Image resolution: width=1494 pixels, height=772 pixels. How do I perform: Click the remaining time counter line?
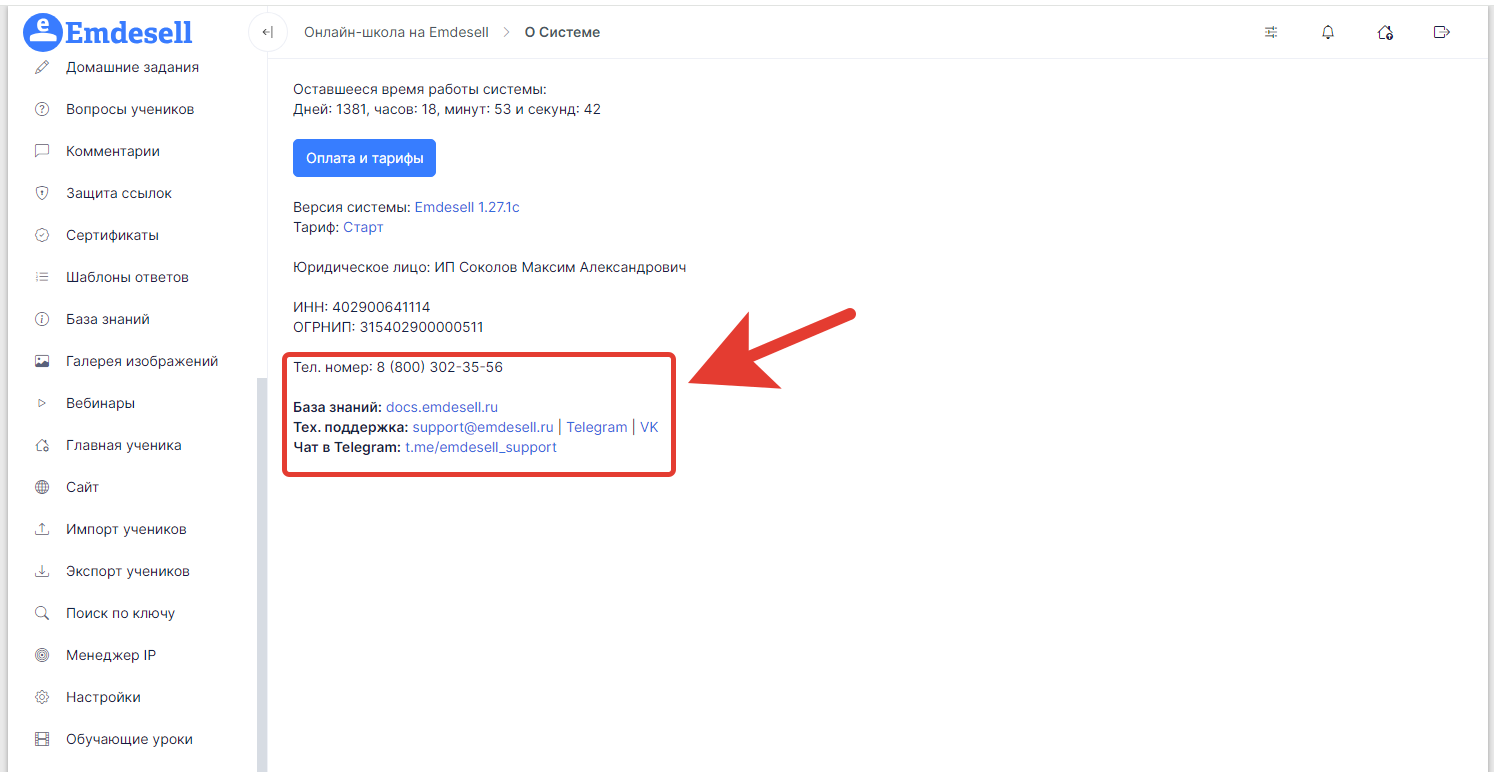tap(447, 110)
